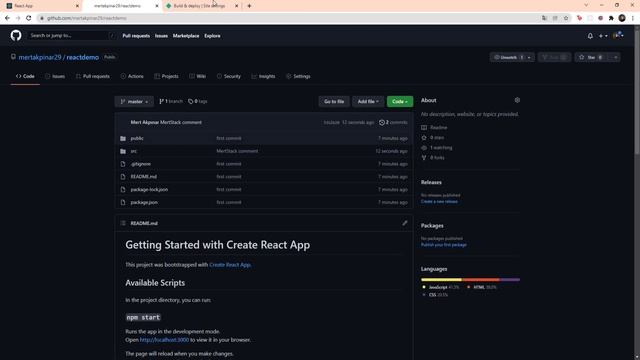Open the Create React App link
The height and width of the screenshot is (360, 640).
(x=230, y=265)
